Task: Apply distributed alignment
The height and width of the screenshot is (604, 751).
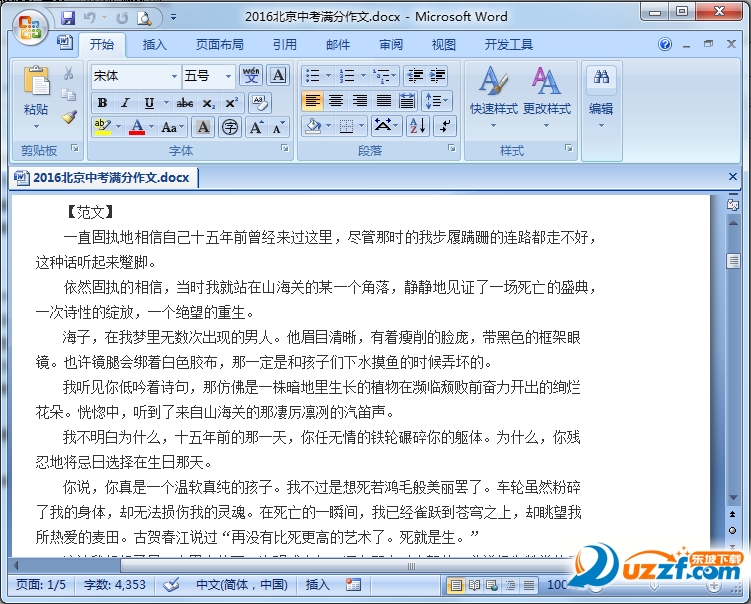Action: pyautogui.click(x=407, y=101)
